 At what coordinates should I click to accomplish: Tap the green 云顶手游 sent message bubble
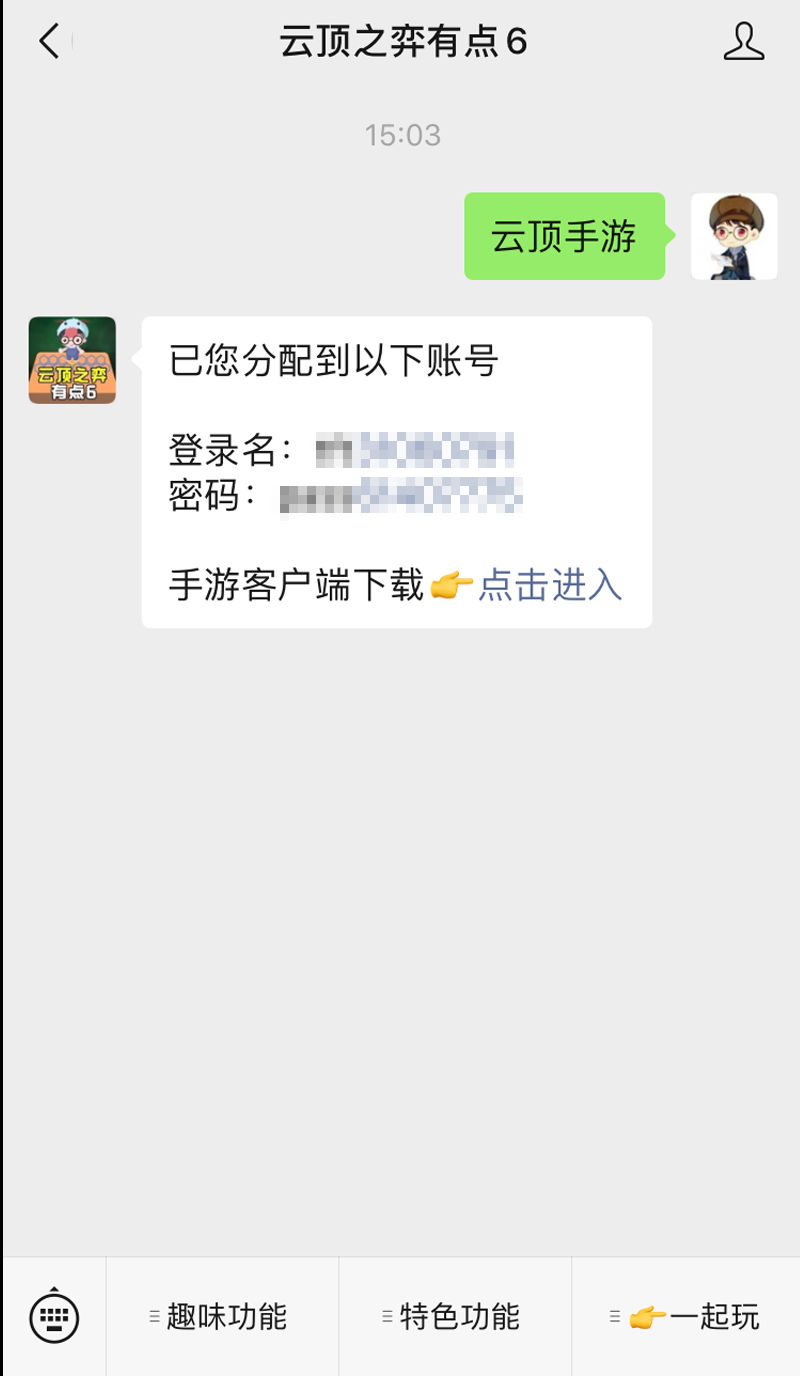(564, 236)
